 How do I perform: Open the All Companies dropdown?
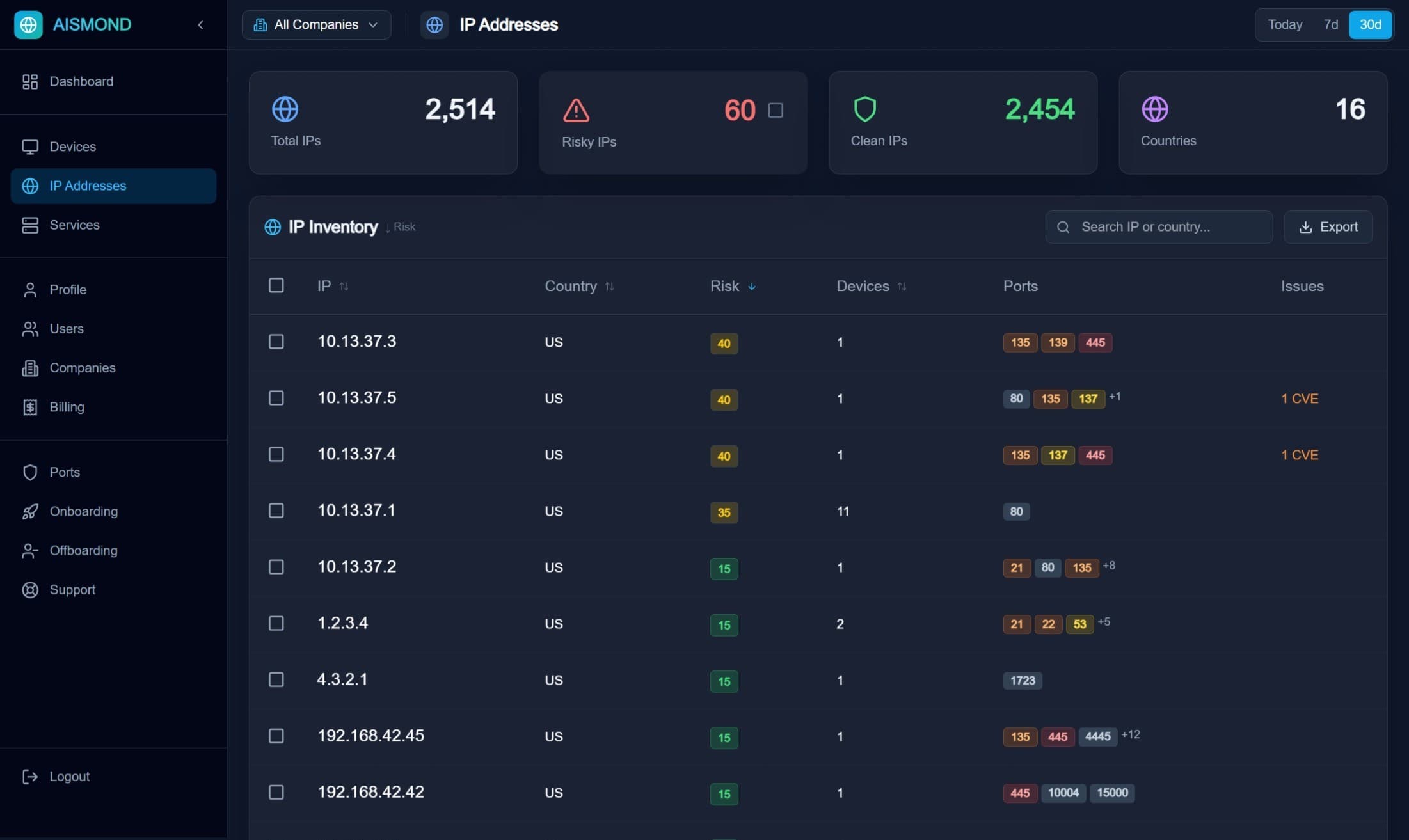tap(315, 24)
